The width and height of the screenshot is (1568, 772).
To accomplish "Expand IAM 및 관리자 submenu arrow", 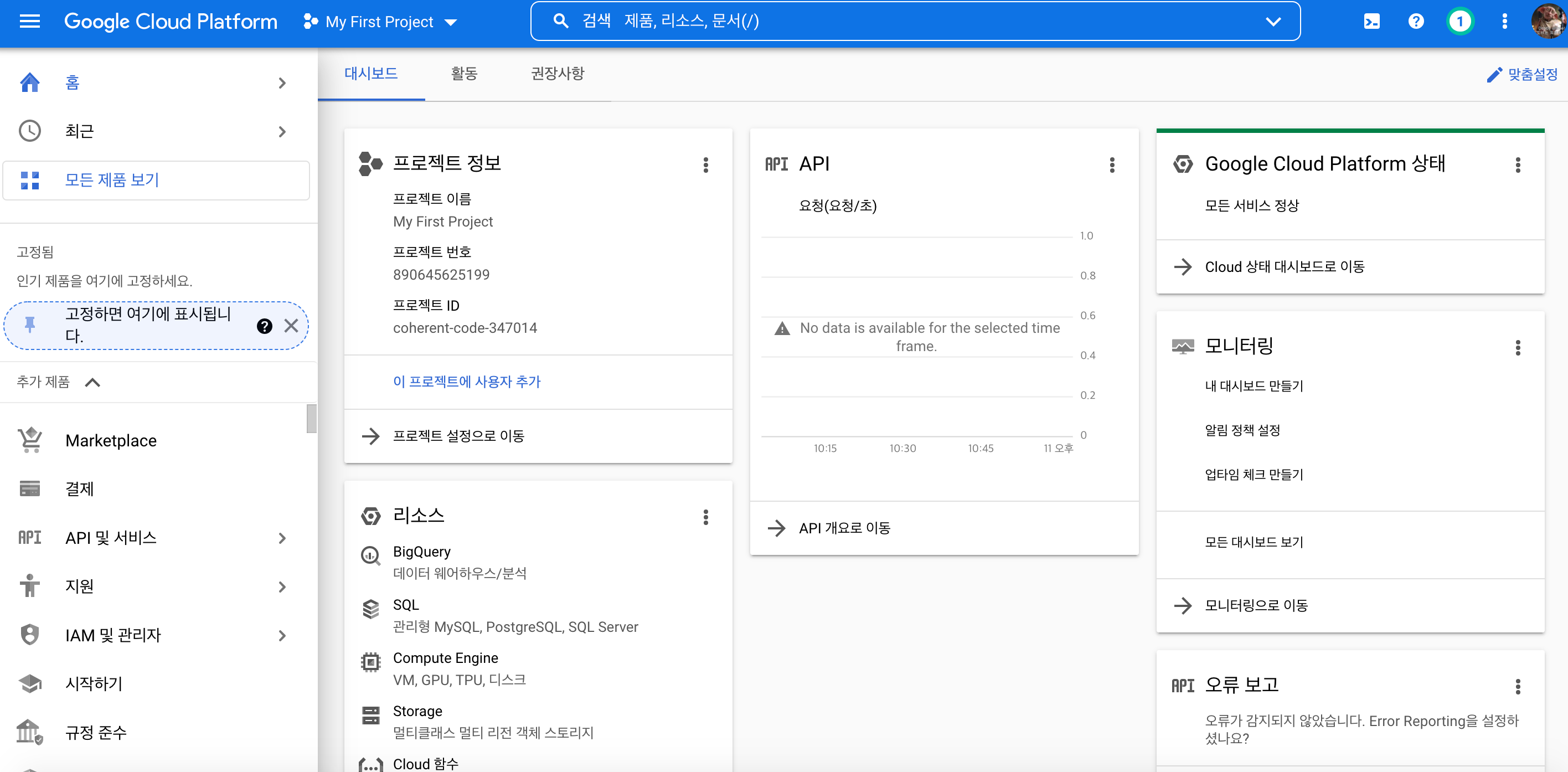I will tap(281, 636).
